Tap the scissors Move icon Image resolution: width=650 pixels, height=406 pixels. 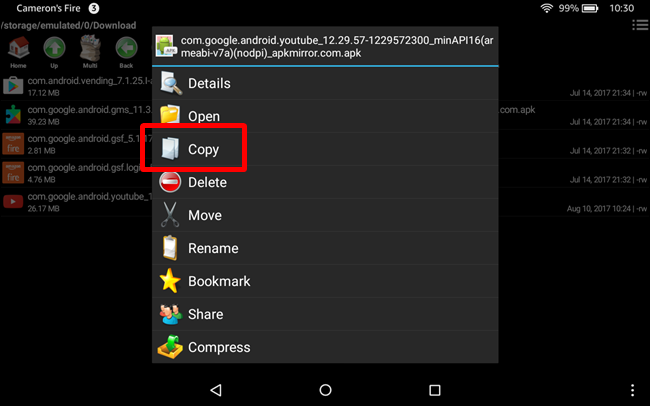tap(170, 215)
